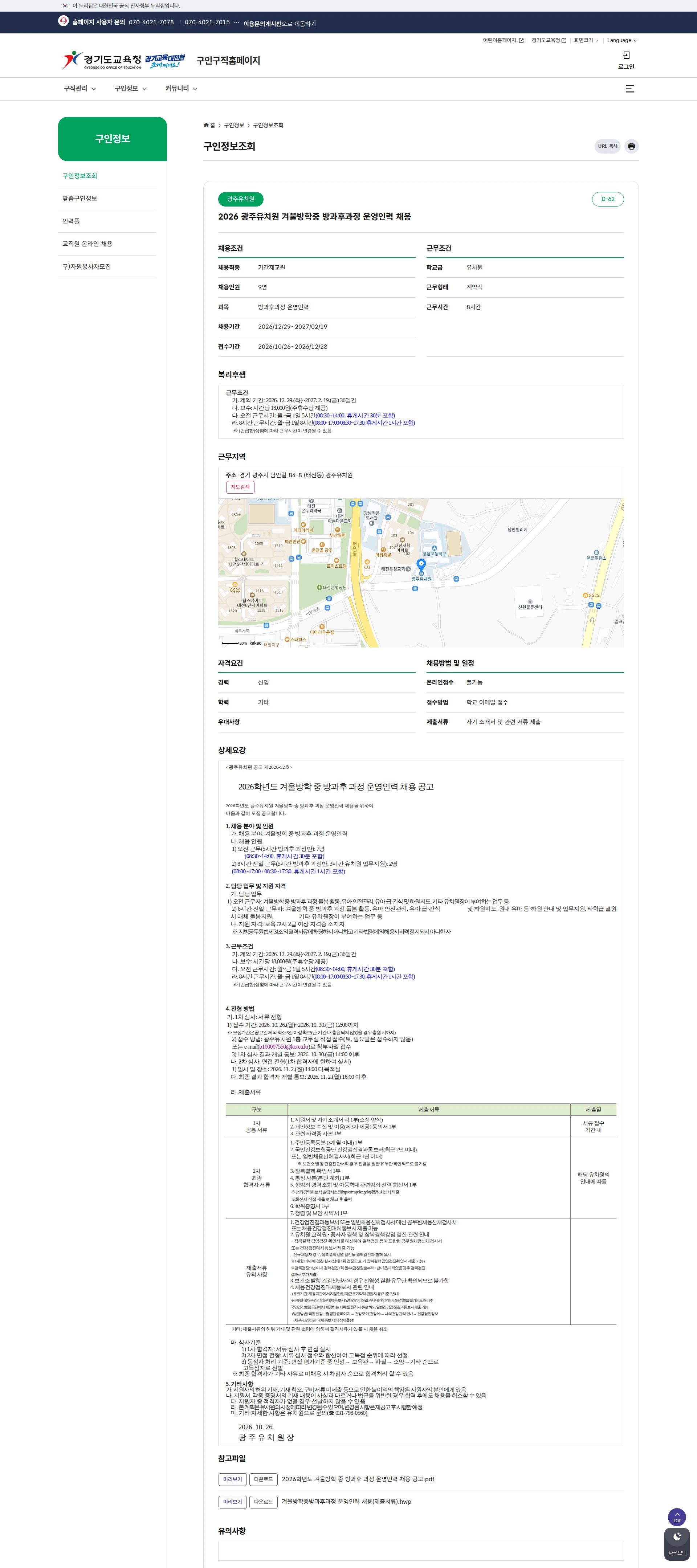Open 화면크기 dropdown
This screenshot has height=1568, width=697.
coord(586,40)
